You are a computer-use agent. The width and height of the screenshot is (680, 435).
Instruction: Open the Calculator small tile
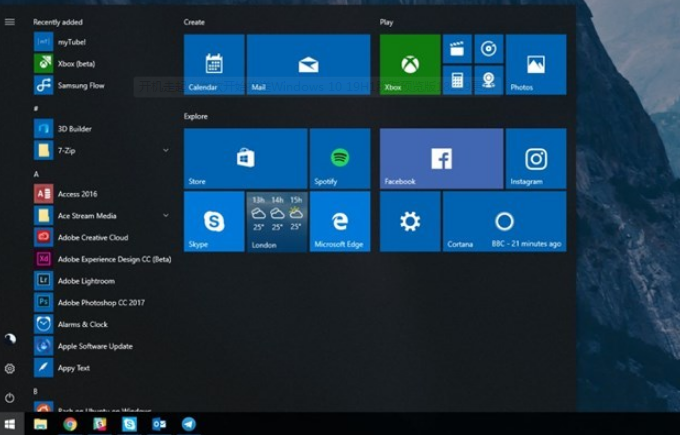(x=457, y=80)
